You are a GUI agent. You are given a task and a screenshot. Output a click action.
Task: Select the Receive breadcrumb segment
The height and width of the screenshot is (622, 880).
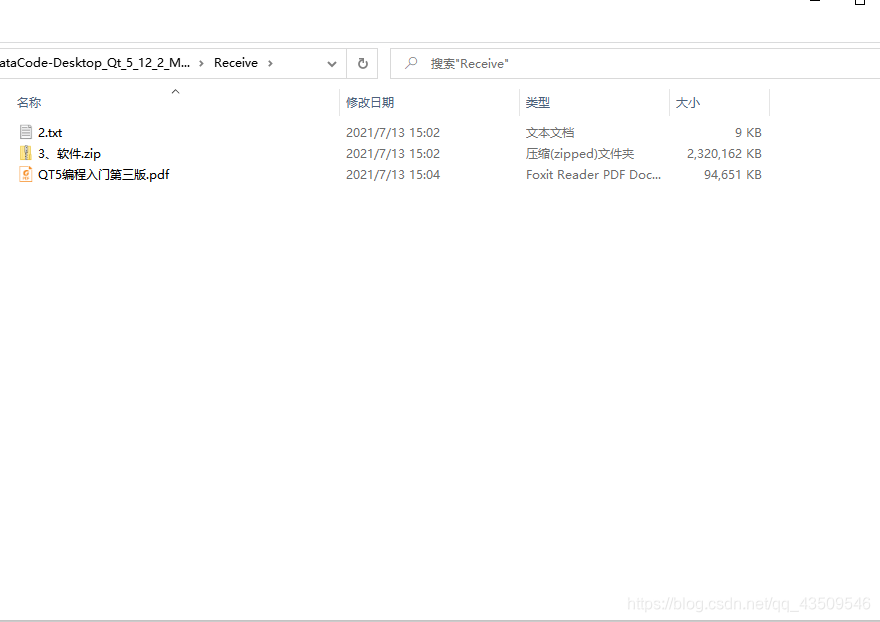(236, 63)
